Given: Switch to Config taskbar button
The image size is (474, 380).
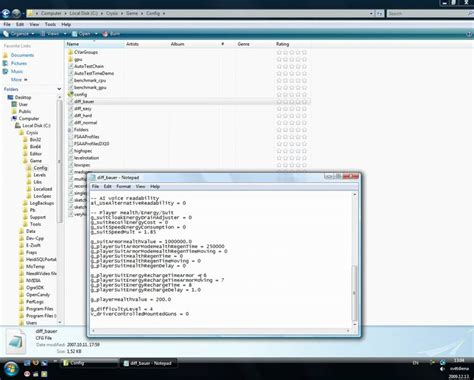Looking at the screenshot, I should coord(89,363).
